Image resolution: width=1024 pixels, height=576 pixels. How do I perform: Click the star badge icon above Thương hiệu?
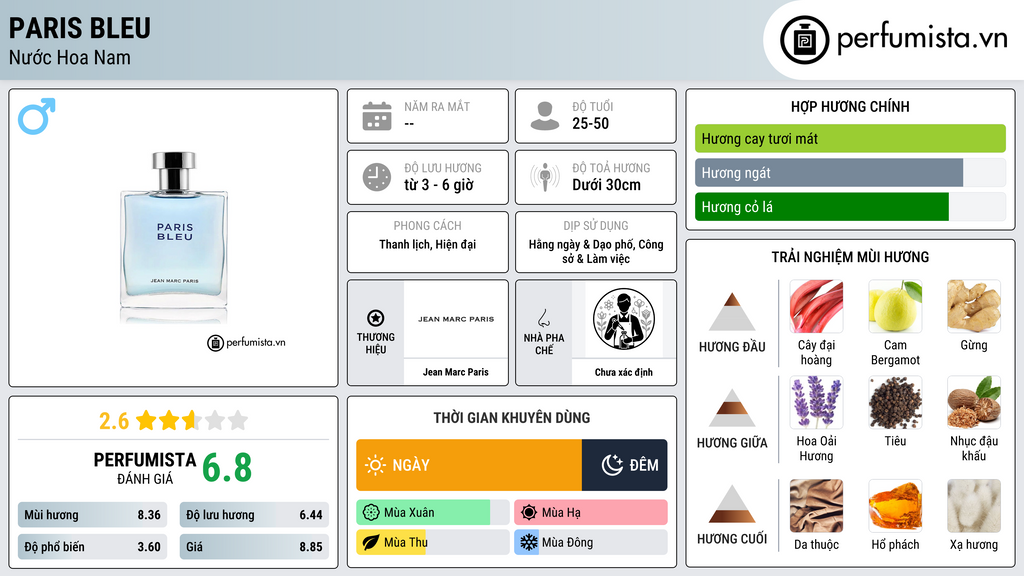click(376, 318)
